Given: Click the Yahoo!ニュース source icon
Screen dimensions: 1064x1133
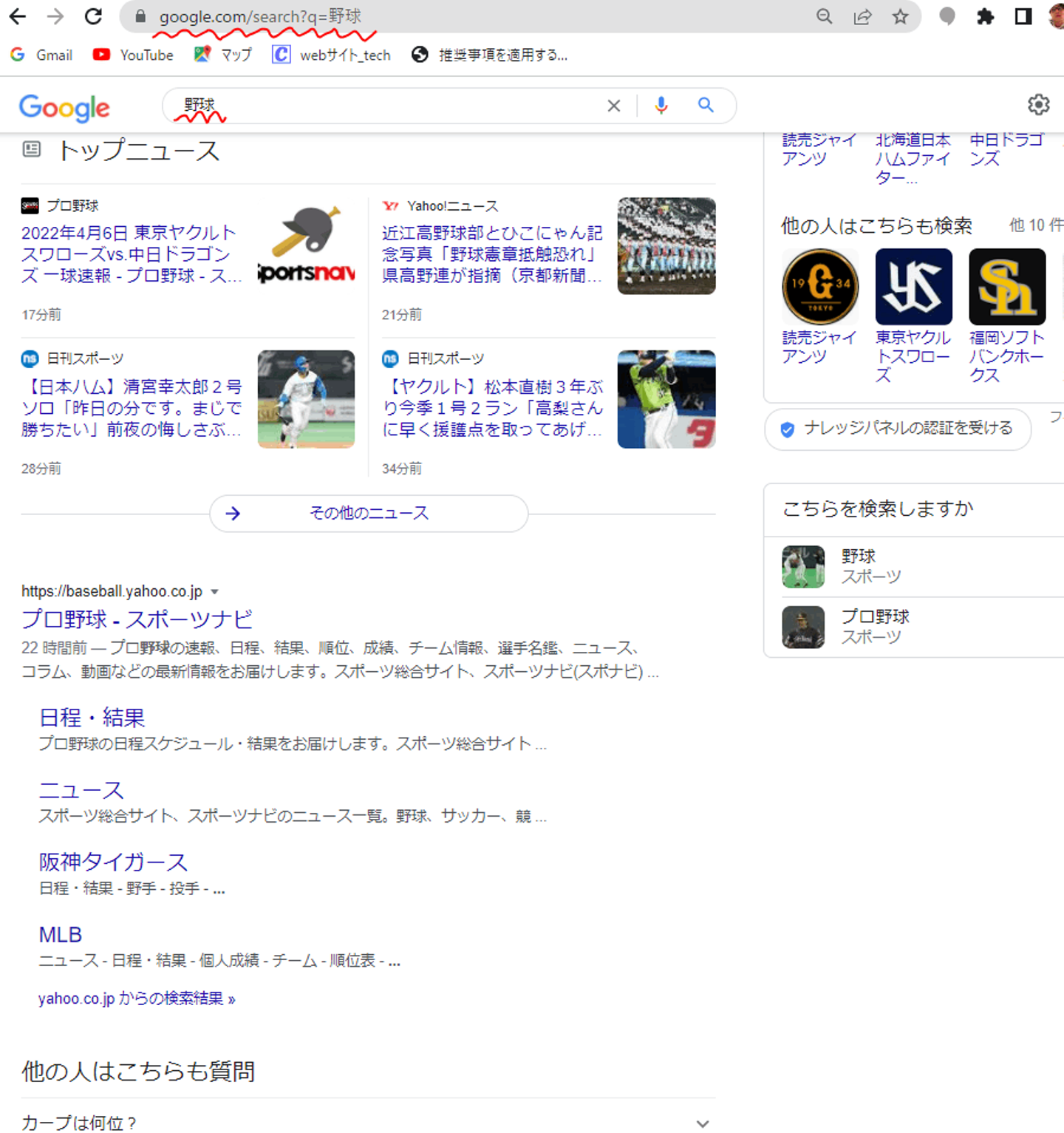Looking at the screenshot, I should click(x=390, y=205).
